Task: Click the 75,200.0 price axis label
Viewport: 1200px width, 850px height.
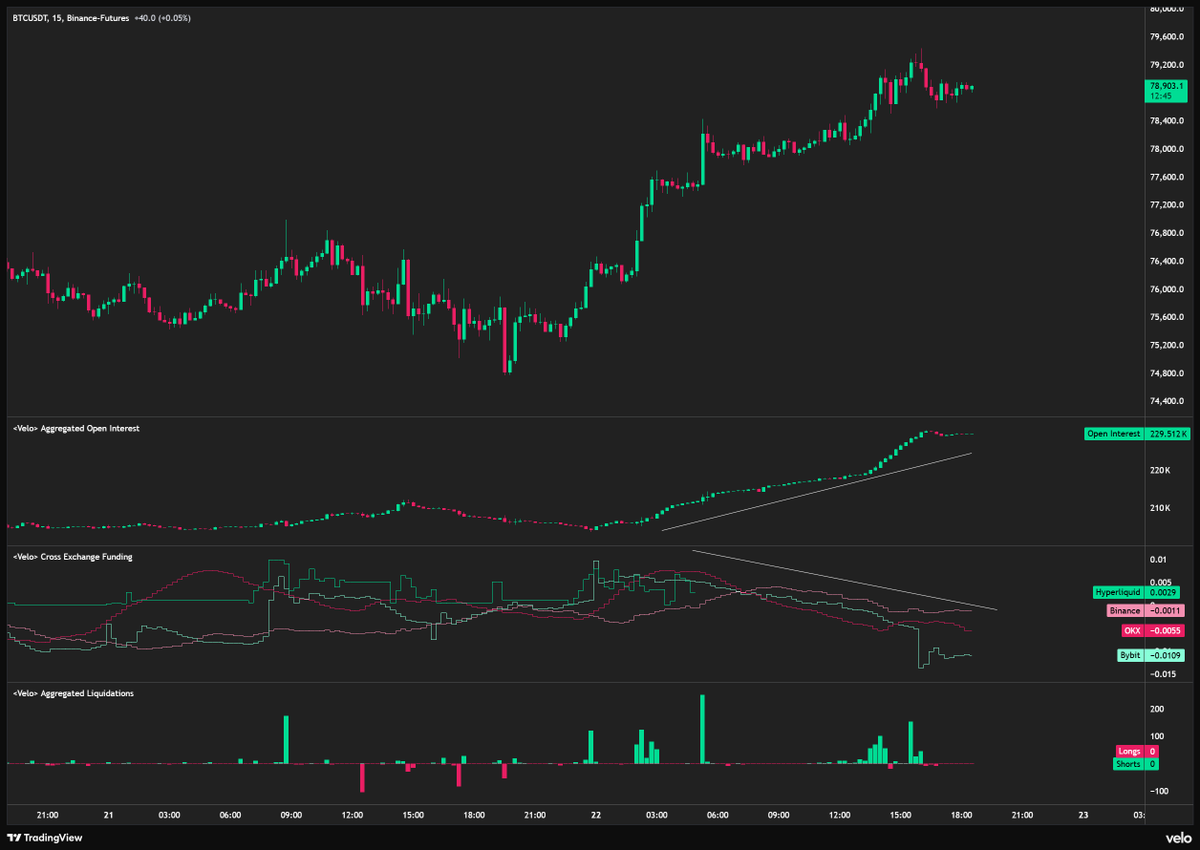Action: (1168, 346)
